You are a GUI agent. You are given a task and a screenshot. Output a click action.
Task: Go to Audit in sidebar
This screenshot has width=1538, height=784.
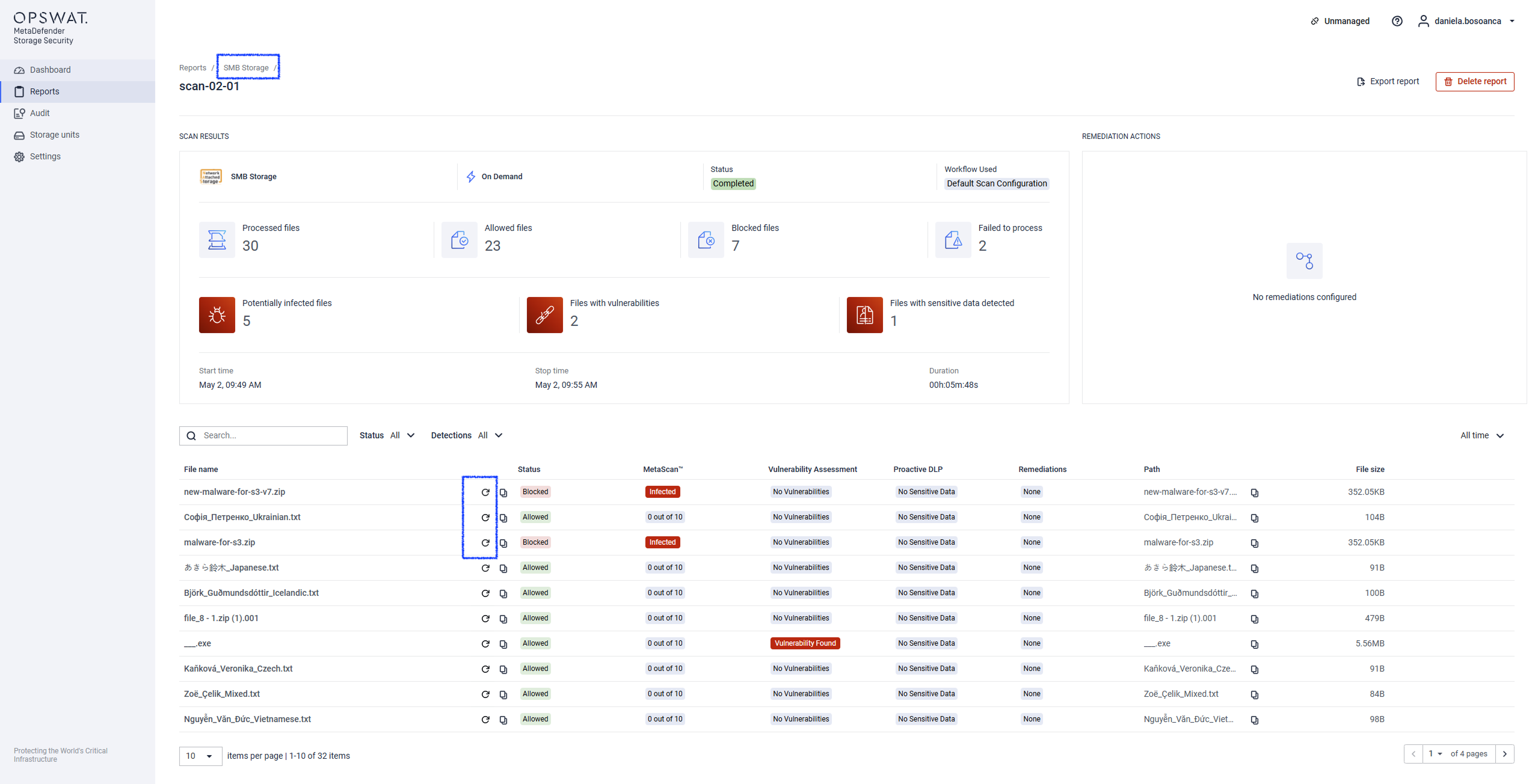78,113
